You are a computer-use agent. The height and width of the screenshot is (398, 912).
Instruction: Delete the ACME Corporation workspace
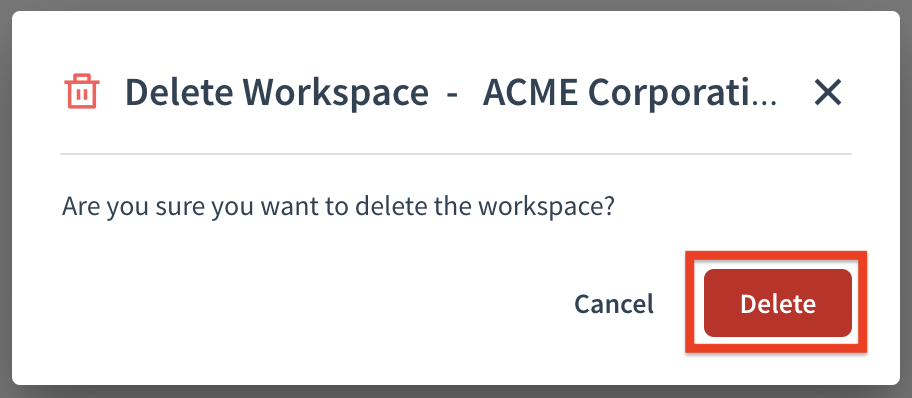point(778,303)
